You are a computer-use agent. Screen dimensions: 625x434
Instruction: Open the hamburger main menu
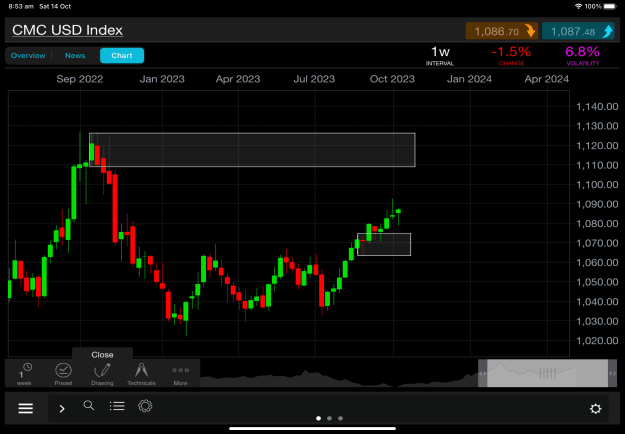pos(26,408)
